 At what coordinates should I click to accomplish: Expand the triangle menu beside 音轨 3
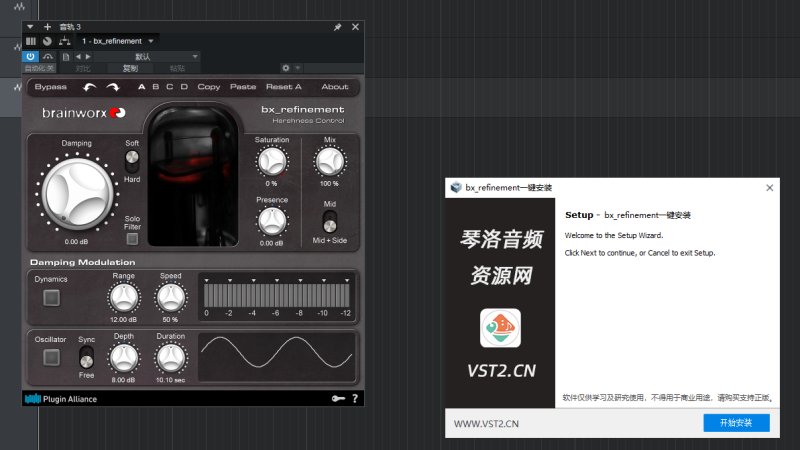[30, 27]
